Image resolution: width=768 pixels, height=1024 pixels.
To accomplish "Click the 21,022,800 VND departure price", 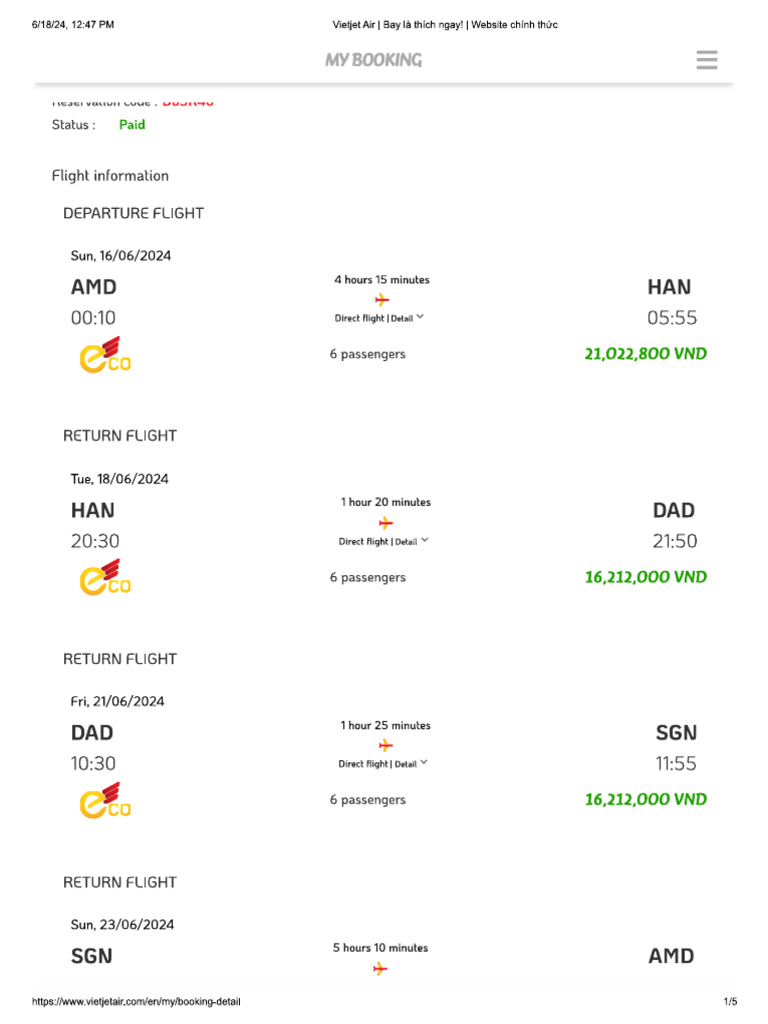I will pos(645,354).
